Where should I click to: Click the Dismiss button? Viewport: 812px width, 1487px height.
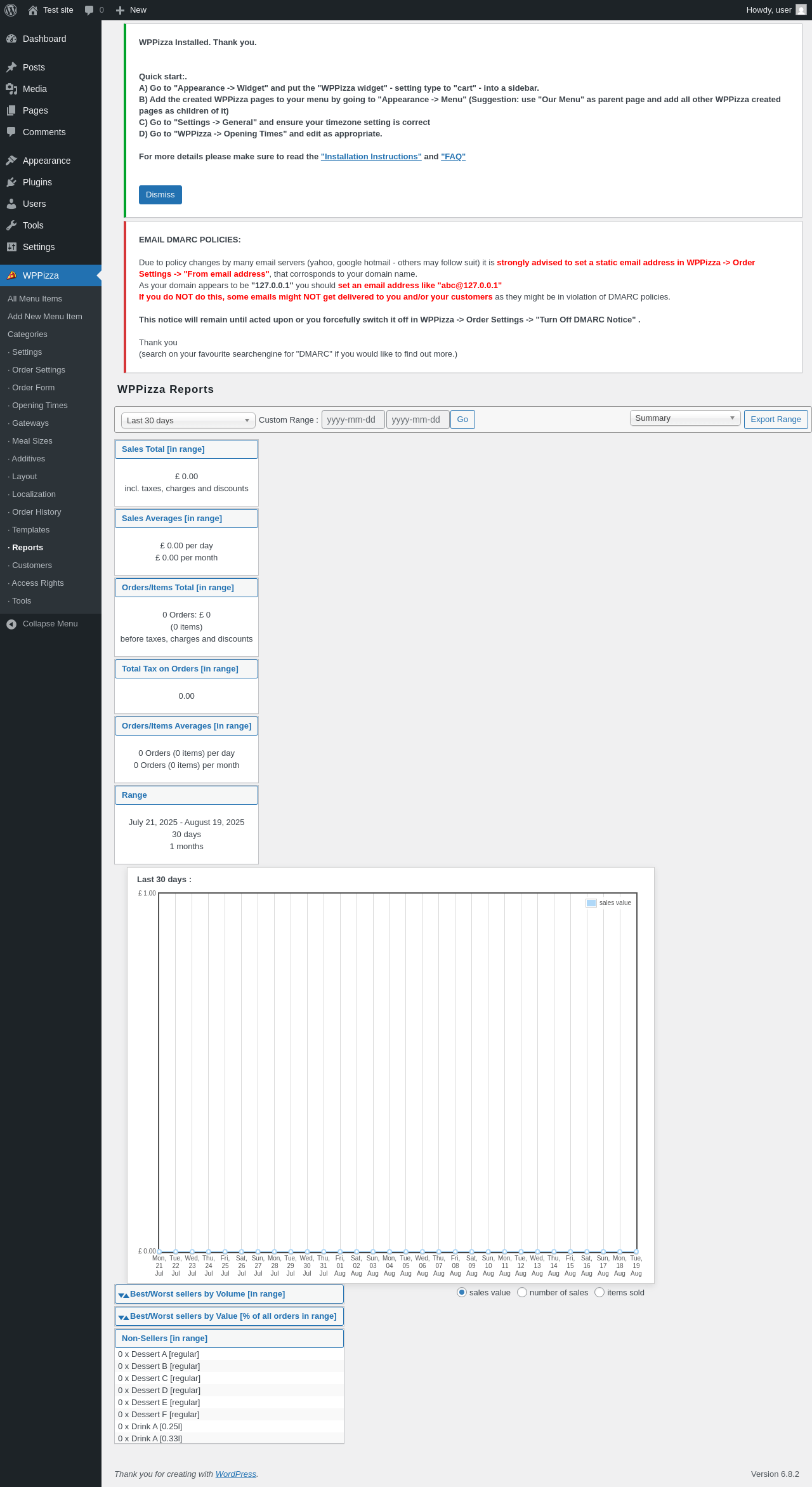click(x=160, y=195)
